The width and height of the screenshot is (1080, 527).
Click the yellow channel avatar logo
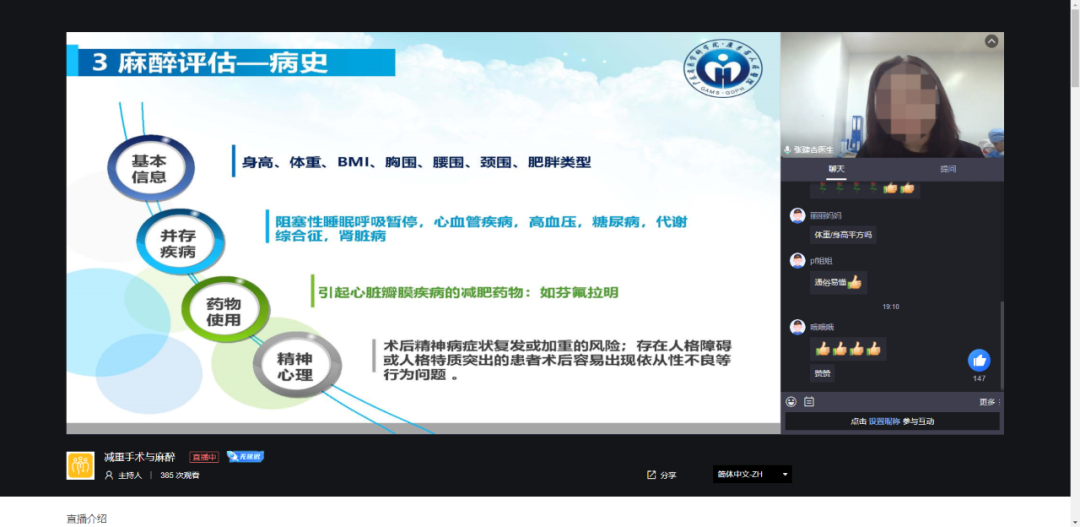pos(80,465)
